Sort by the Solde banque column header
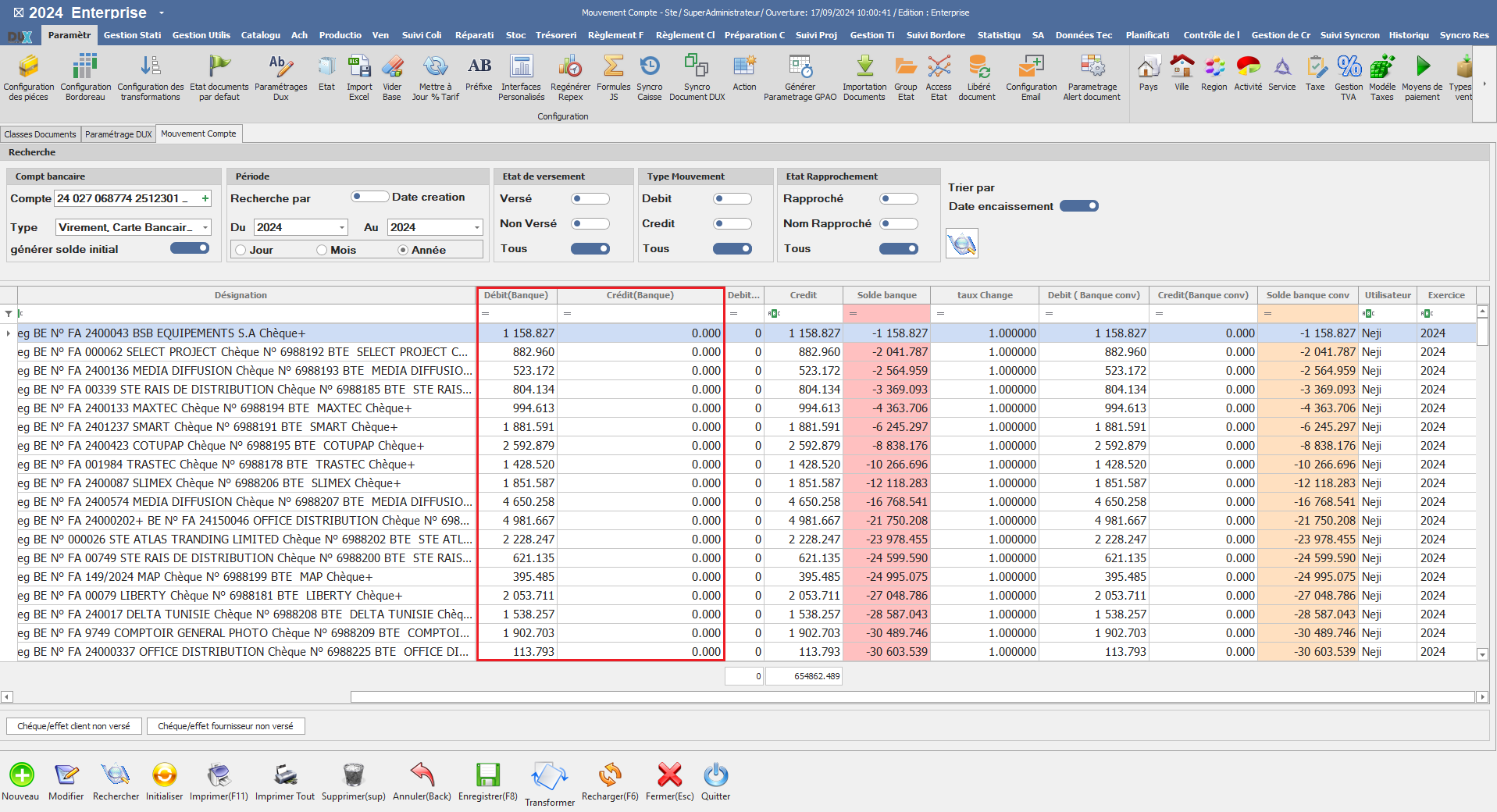The image size is (1497, 812). (886, 295)
